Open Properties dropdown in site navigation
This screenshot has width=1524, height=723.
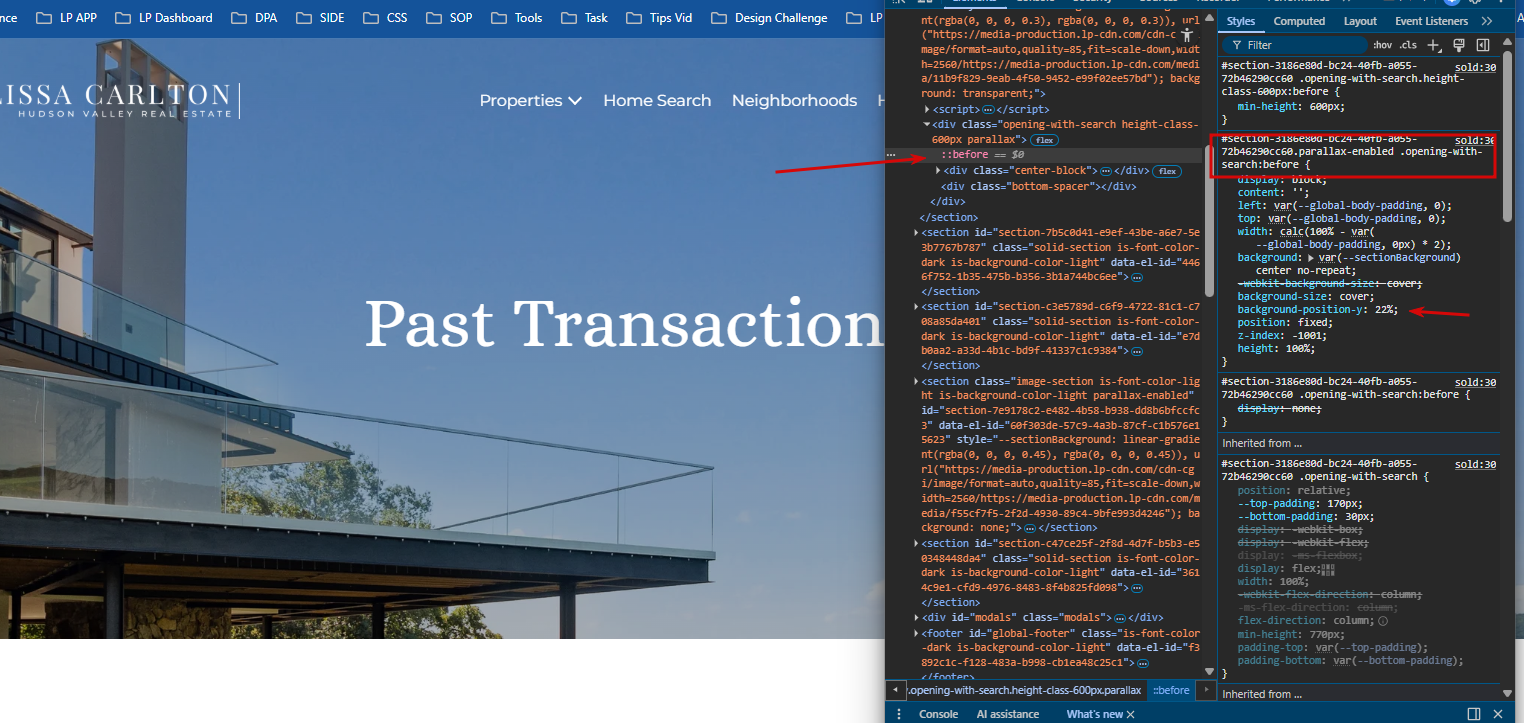click(x=530, y=100)
